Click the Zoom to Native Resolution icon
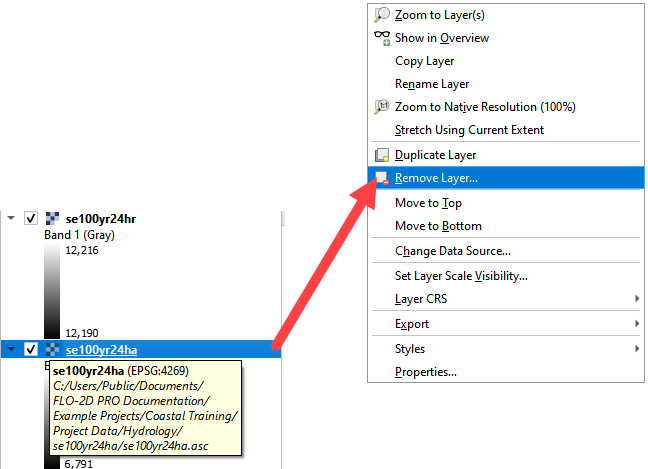The width and height of the screenshot is (648, 469). (x=381, y=107)
